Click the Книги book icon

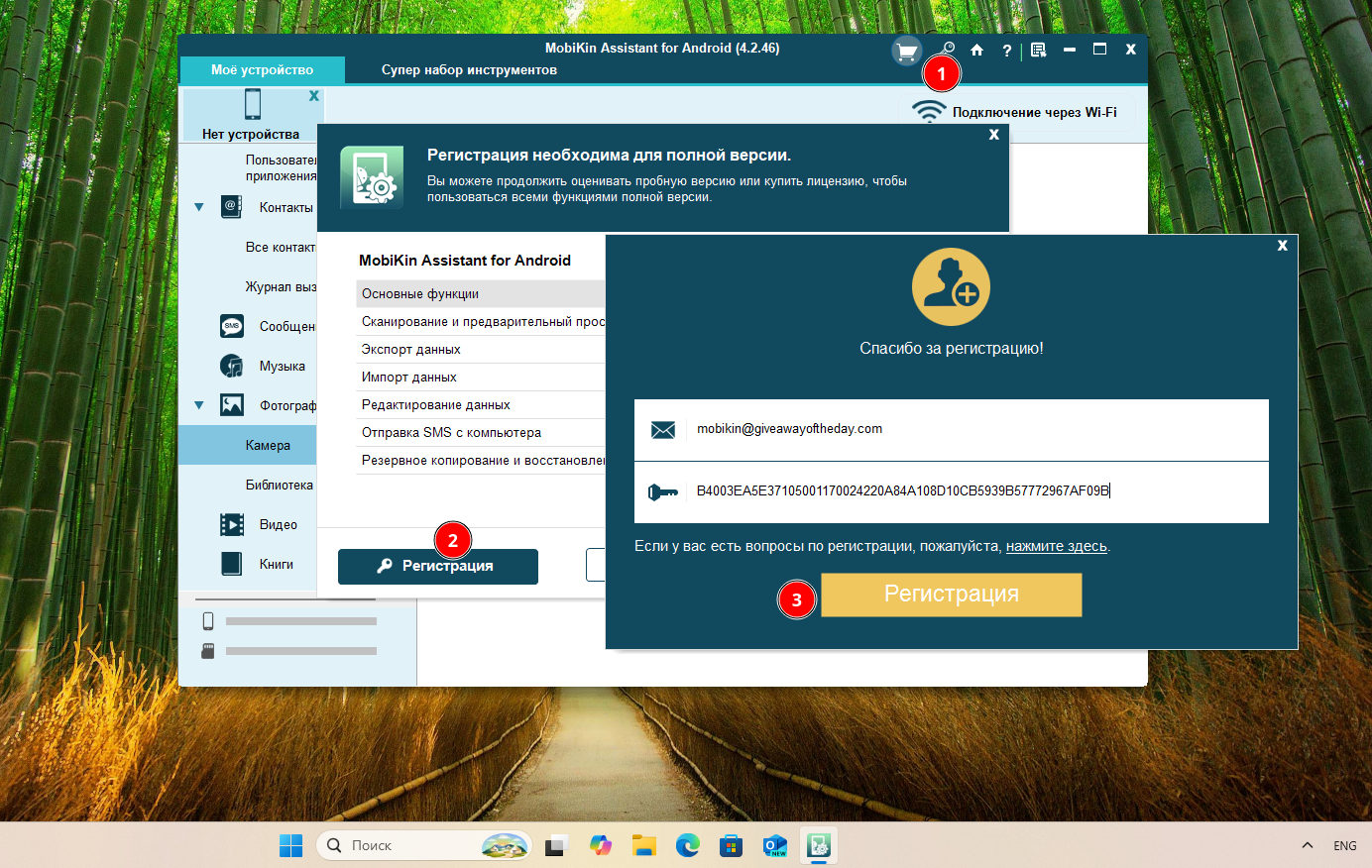[232, 564]
